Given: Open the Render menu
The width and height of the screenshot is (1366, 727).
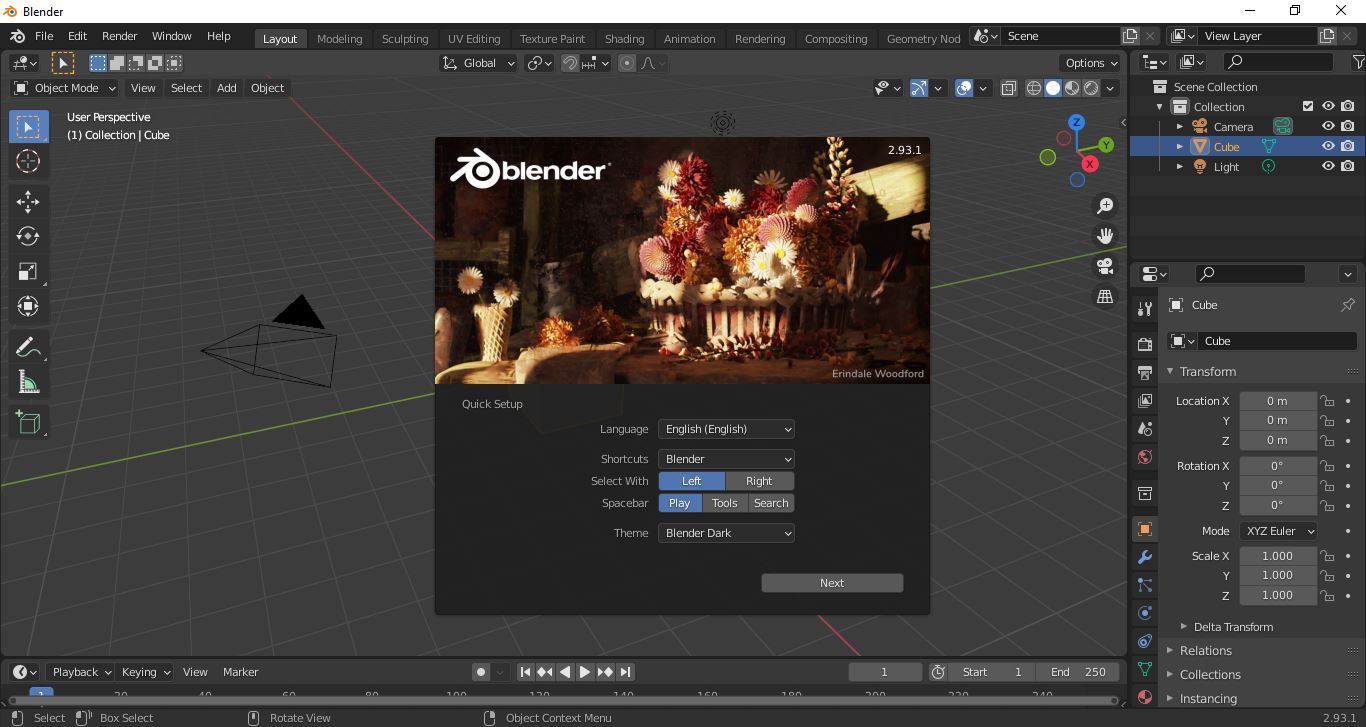Looking at the screenshot, I should tap(119, 36).
